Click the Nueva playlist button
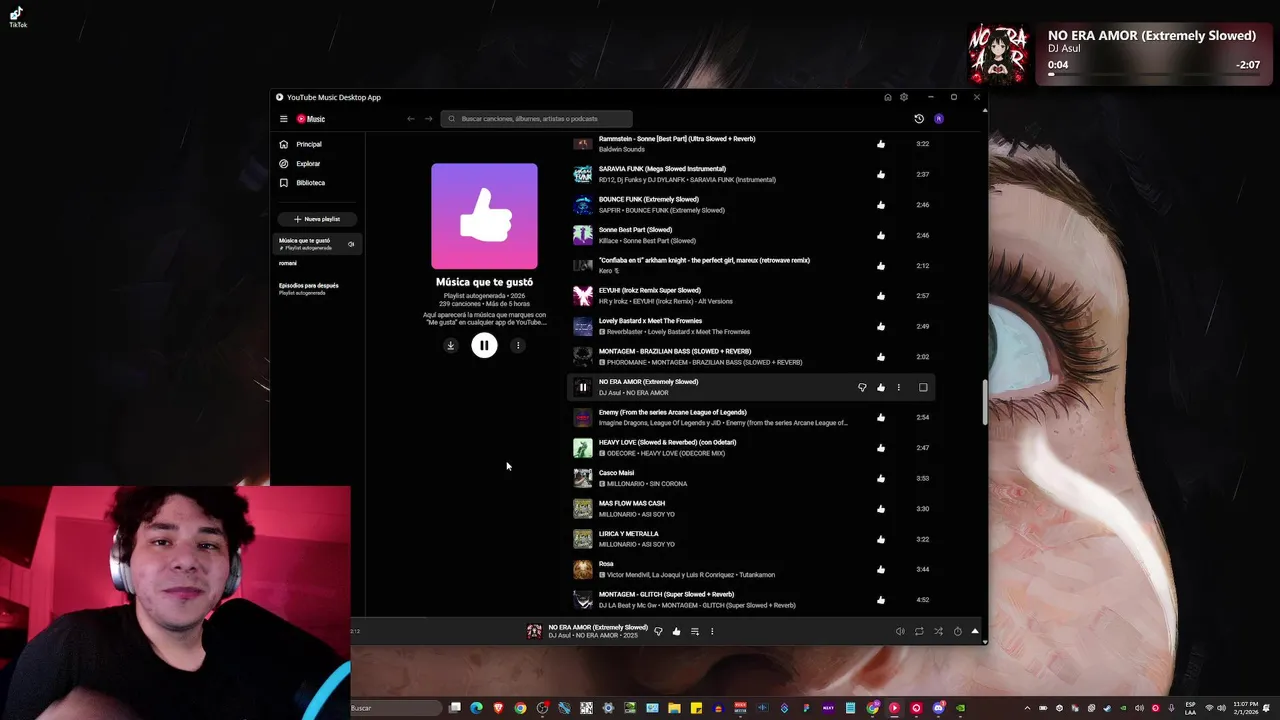Viewport: 1280px width, 720px height. pos(317,219)
